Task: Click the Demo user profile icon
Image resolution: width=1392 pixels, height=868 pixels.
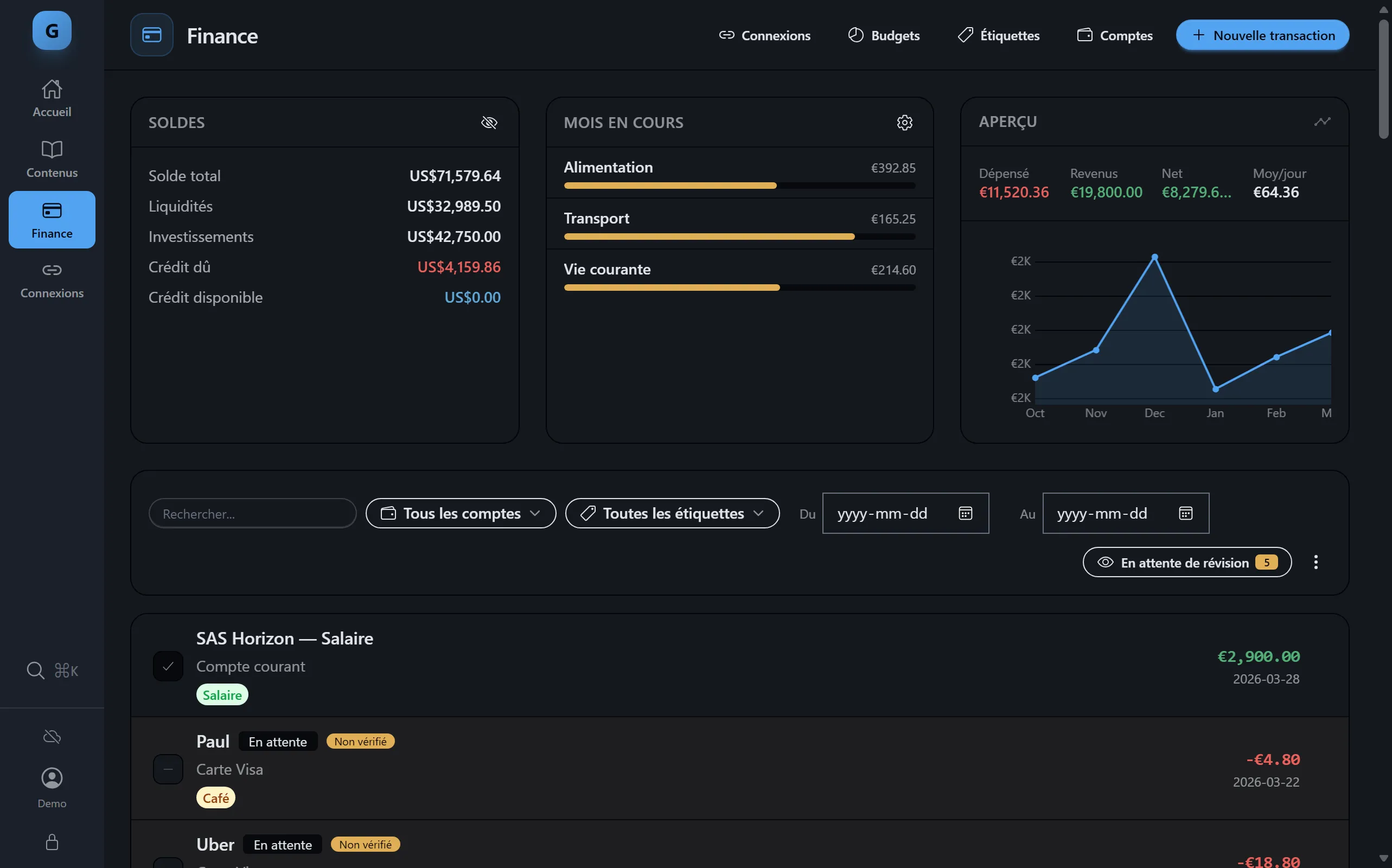Action: coord(51,778)
